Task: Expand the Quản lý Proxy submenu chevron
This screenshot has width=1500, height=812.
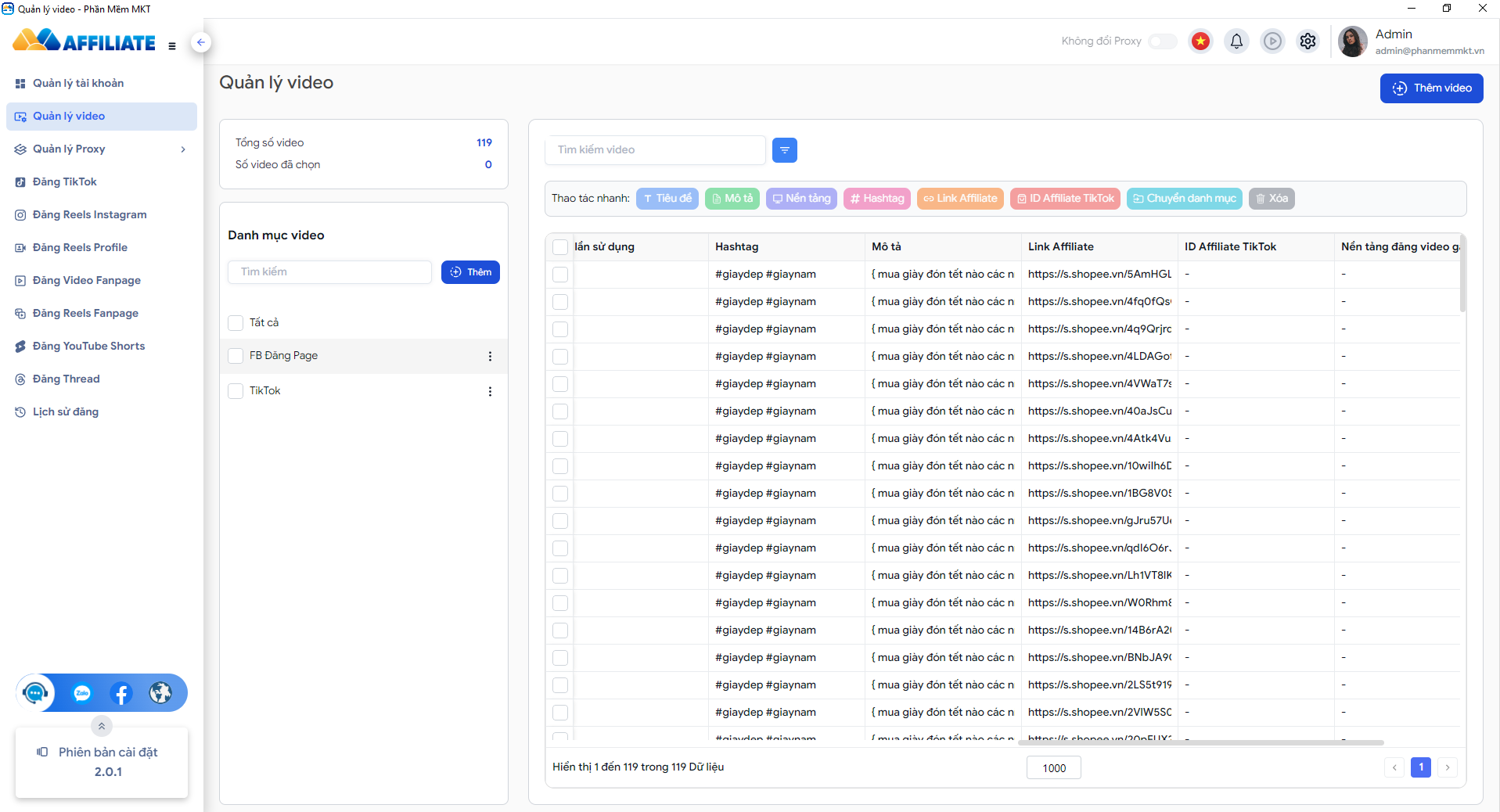Action: 183,149
